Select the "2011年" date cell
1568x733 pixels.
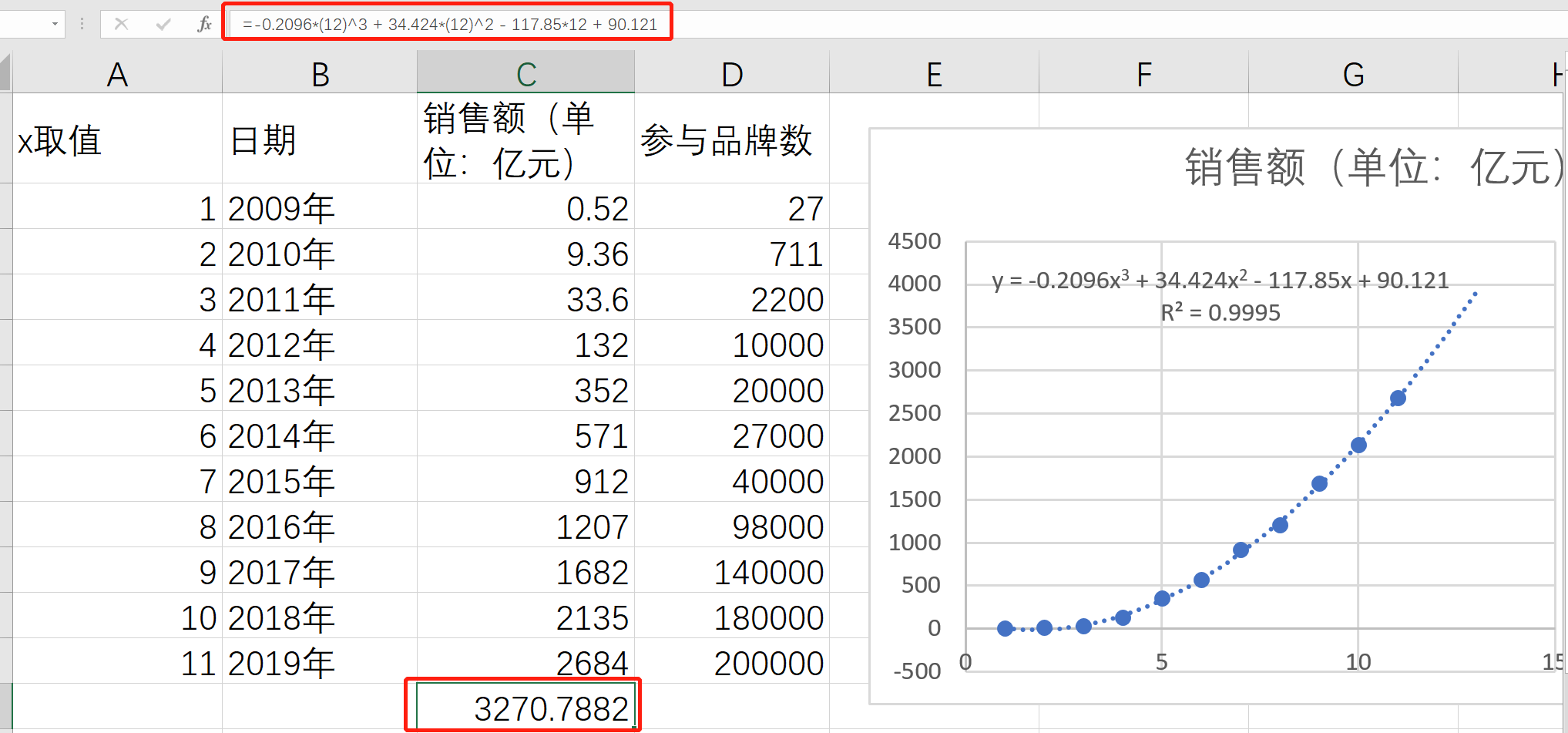[x=320, y=298]
